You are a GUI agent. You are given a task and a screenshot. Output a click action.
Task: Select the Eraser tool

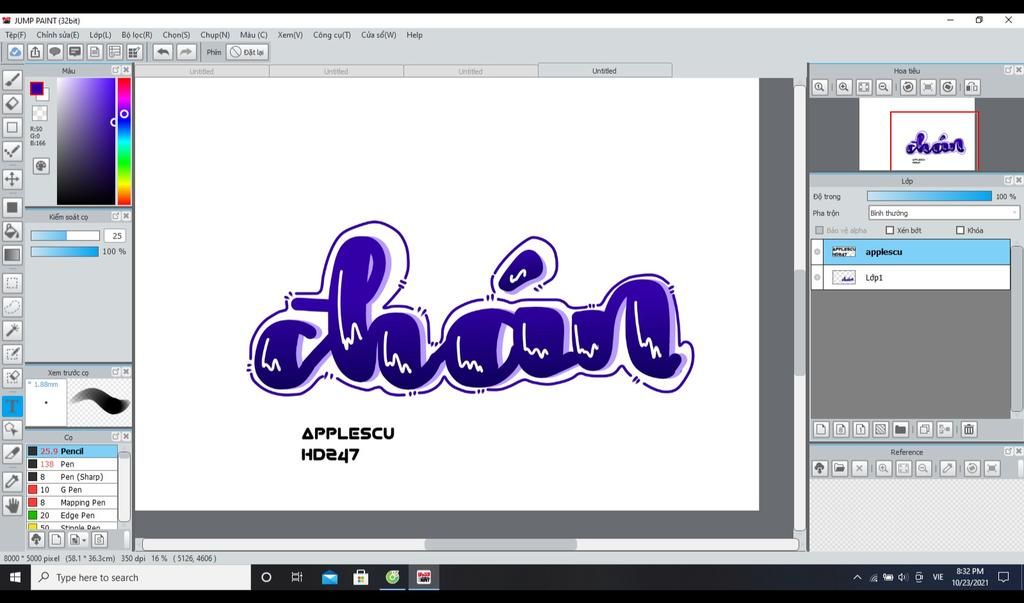[x=12, y=103]
